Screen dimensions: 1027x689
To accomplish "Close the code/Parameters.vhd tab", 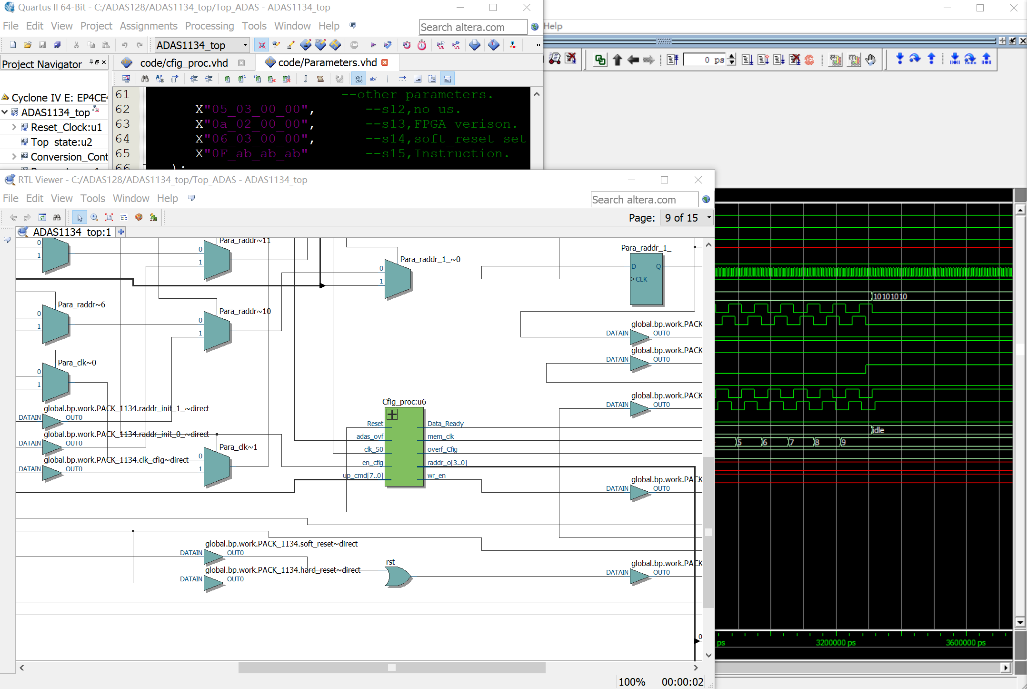I will point(385,62).
